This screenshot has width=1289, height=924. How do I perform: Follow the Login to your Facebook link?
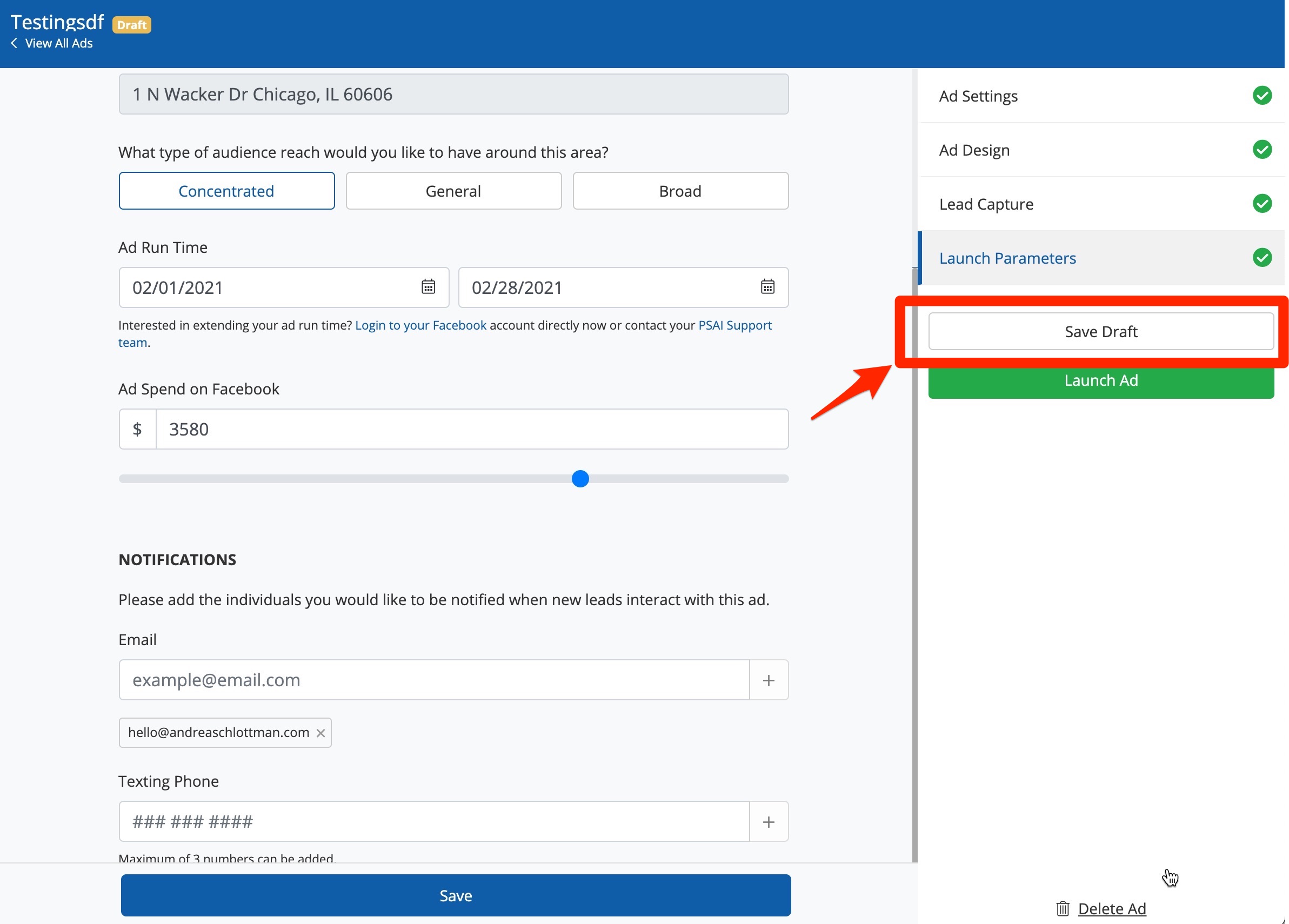point(420,325)
